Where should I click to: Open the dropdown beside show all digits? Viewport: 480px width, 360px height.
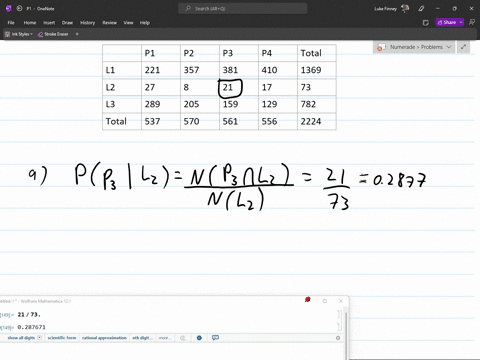tap(40, 338)
